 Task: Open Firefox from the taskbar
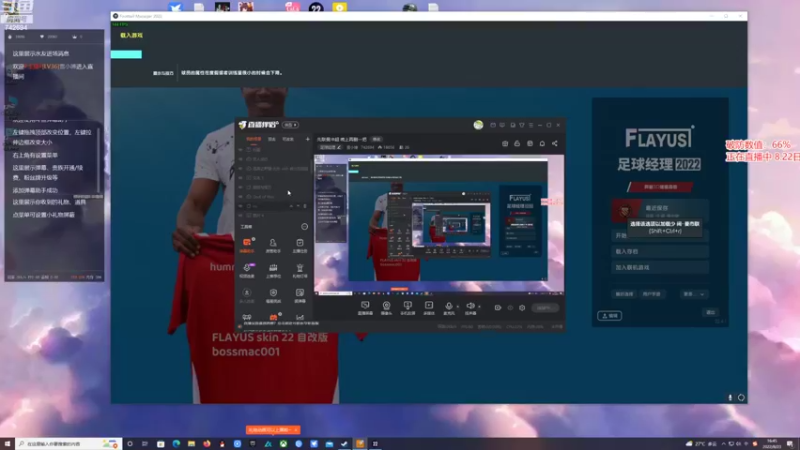[x=207, y=444]
